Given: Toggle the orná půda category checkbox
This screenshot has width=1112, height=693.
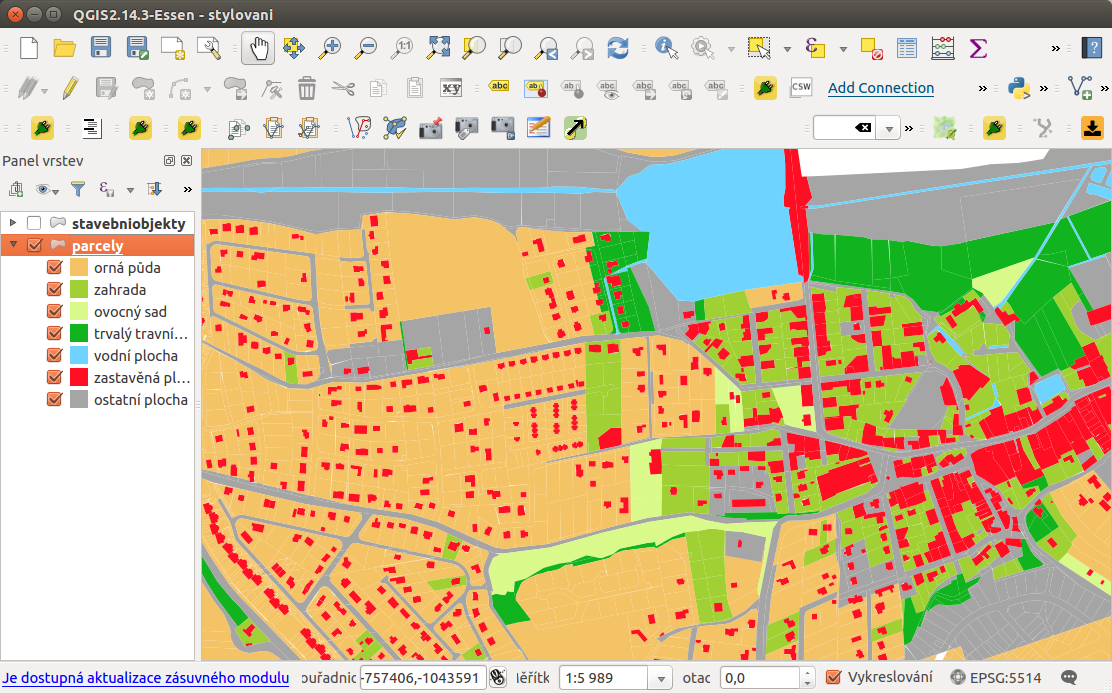Looking at the screenshot, I should click(x=54, y=267).
